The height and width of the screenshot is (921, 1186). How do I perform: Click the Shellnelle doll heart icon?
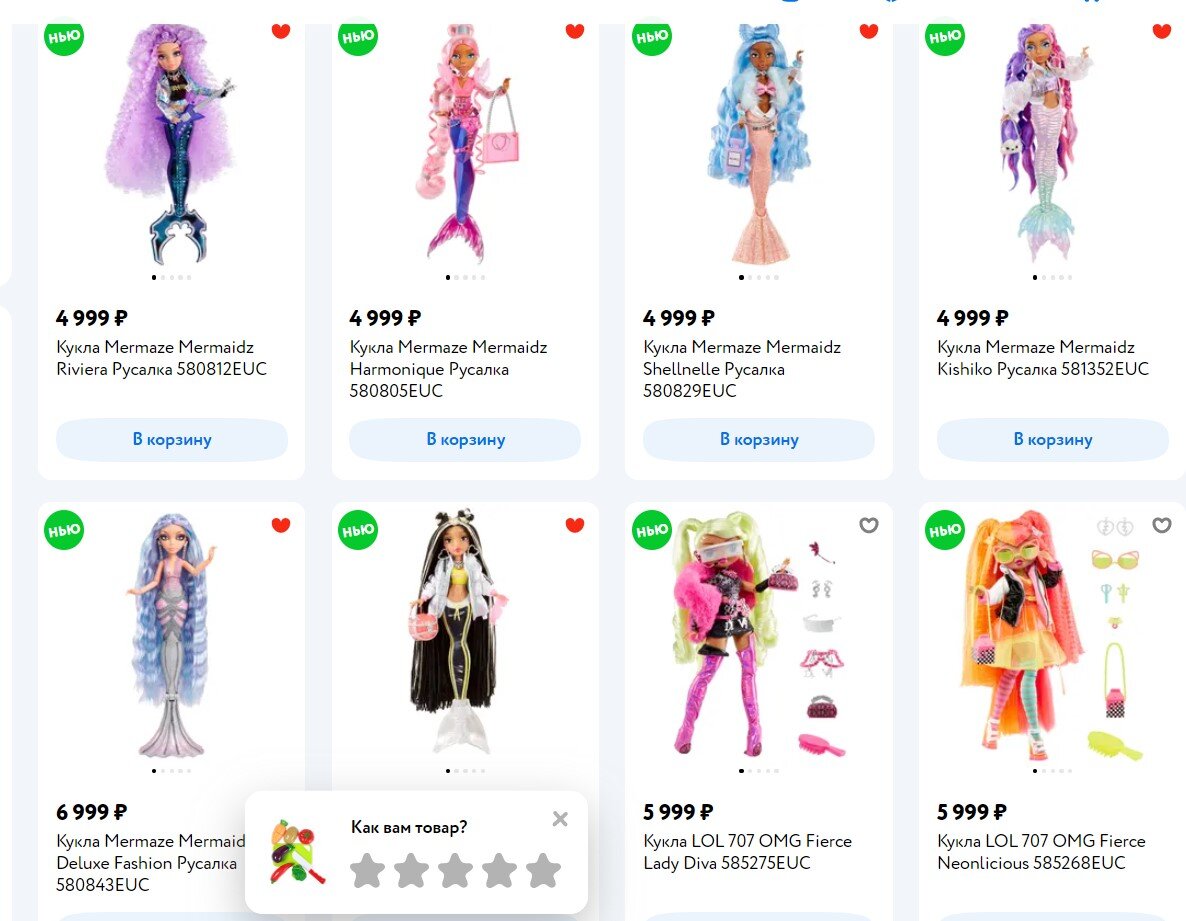[x=868, y=31]
